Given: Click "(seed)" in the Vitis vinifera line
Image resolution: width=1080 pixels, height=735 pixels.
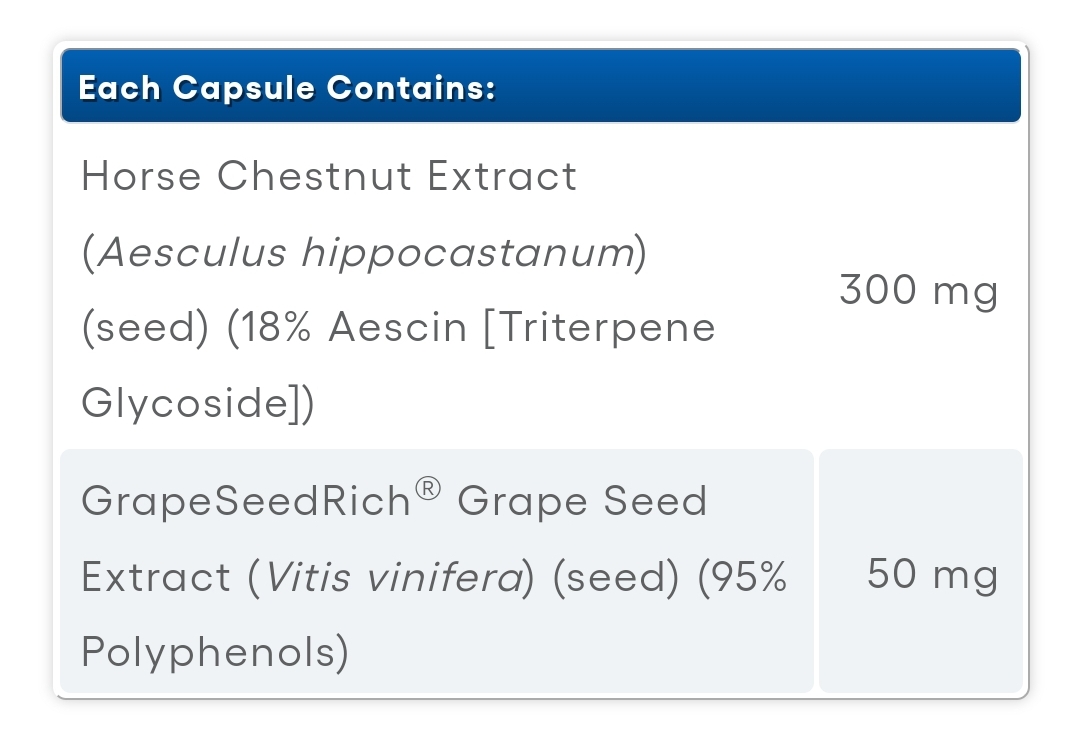Looking at the screenshot, I should 616,577.
